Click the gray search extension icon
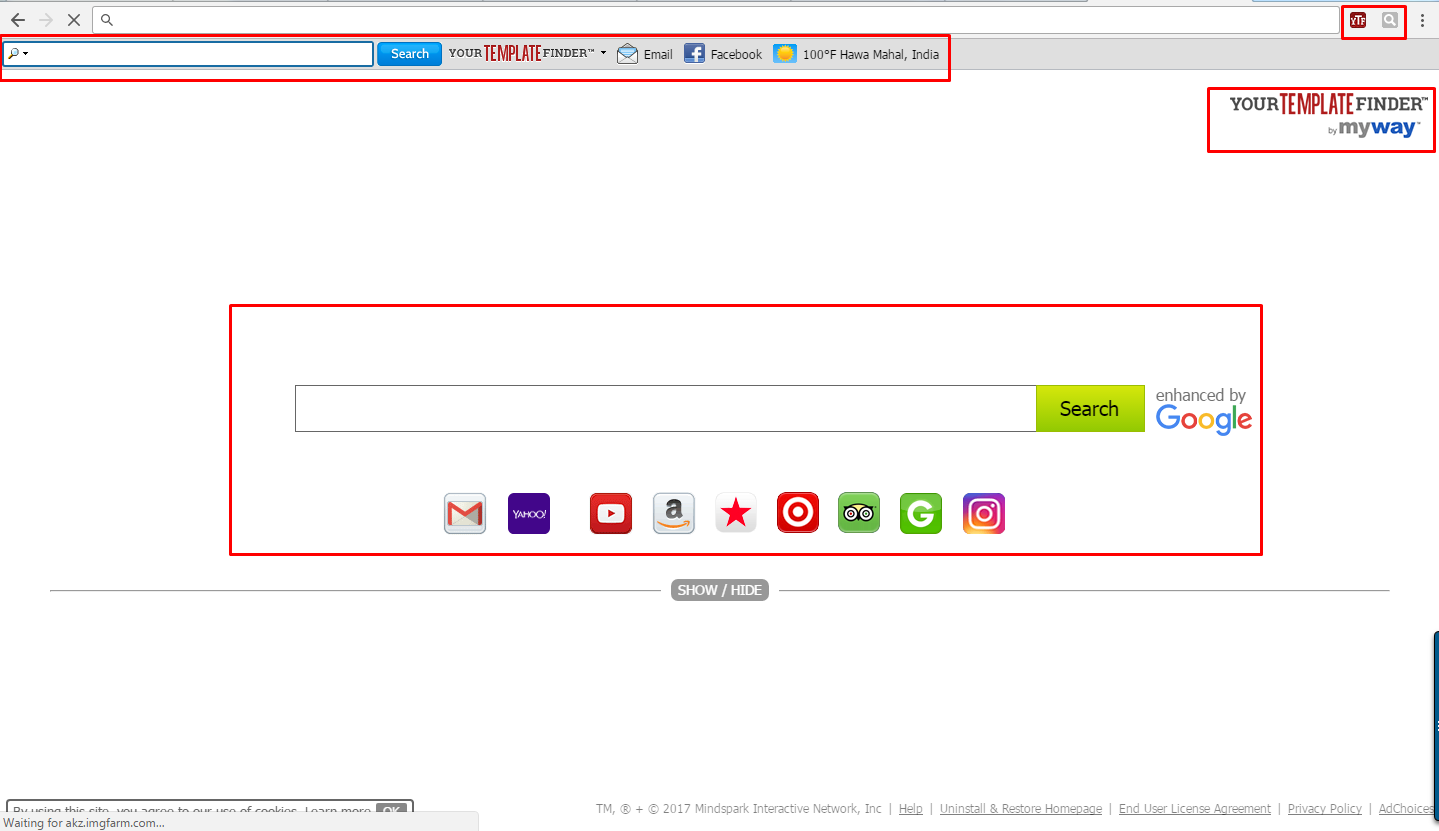This screenshot has height=831, width=1439. click(x=1390, y=20)
